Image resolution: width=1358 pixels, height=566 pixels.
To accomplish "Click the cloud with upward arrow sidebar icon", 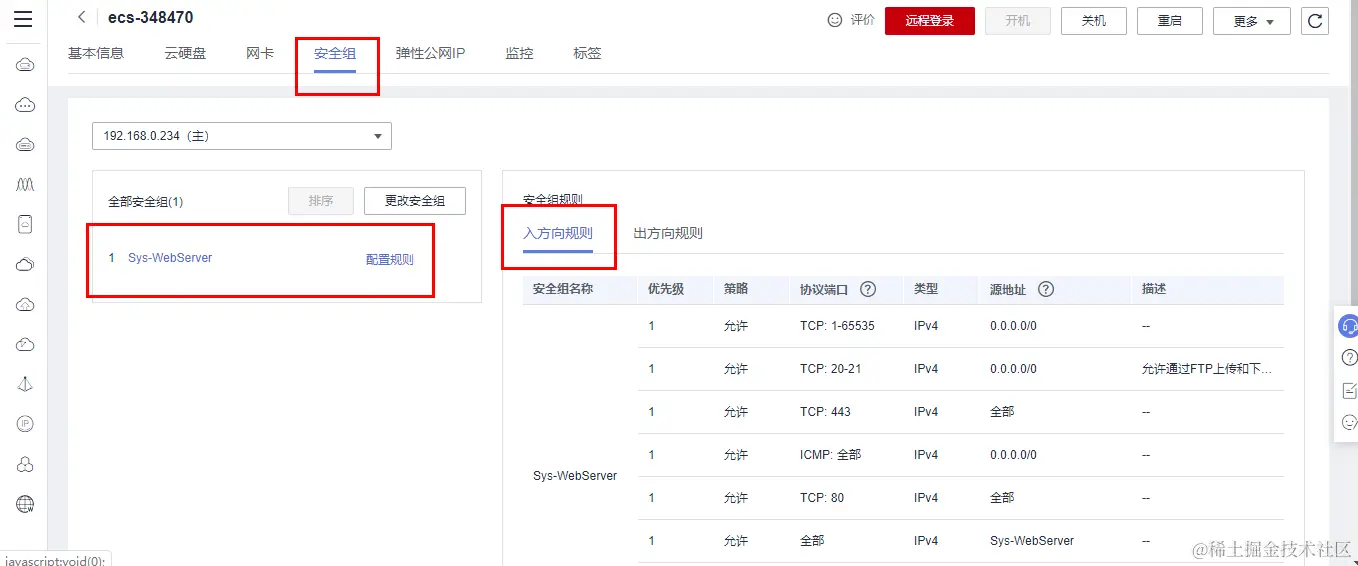I will pyautogui.click(x=26, y=305).
